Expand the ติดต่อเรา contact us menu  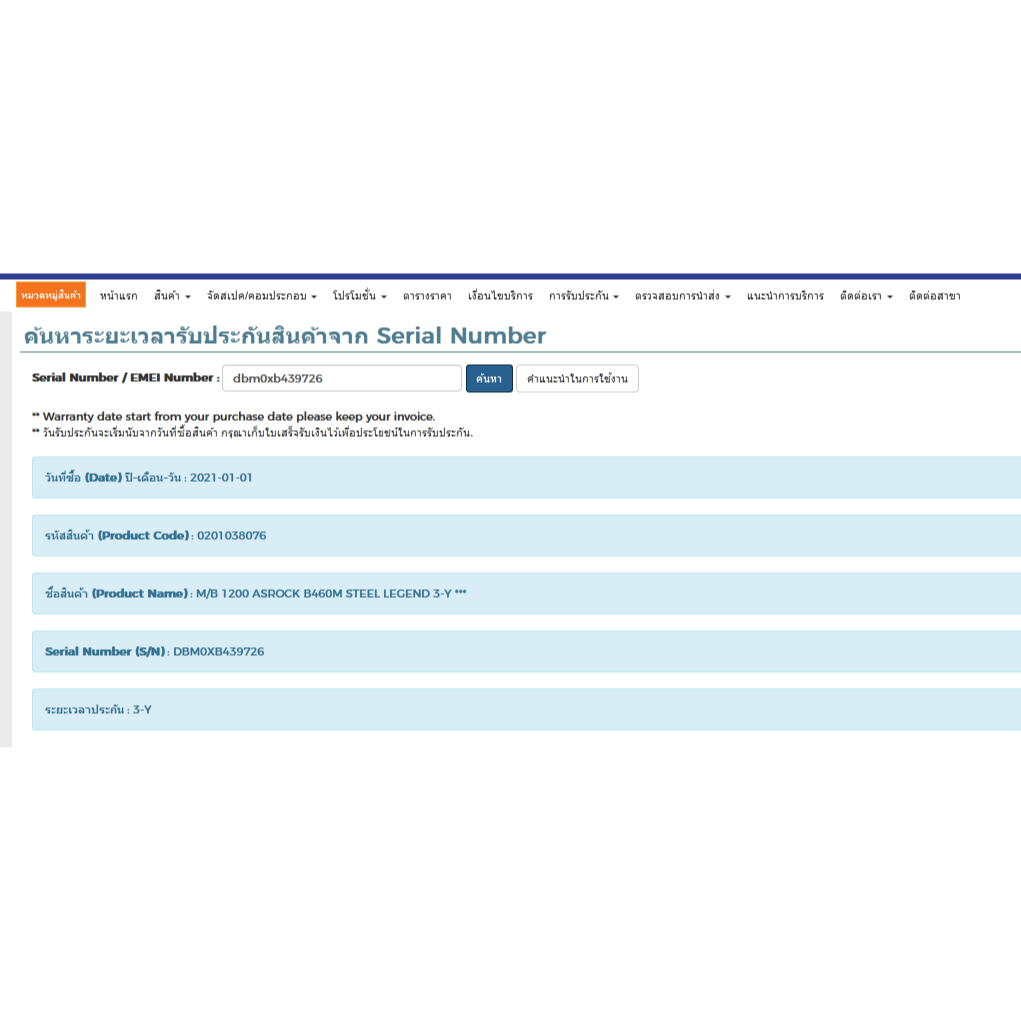pos(866,296)
